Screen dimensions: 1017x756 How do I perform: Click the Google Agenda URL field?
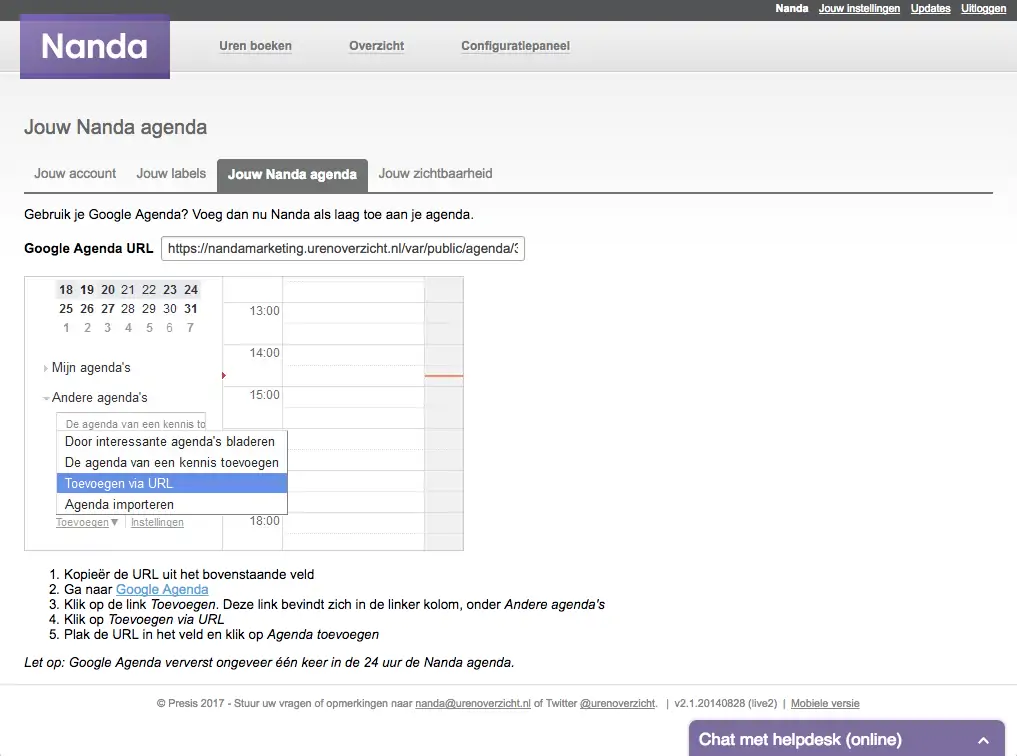pos(342,249)
